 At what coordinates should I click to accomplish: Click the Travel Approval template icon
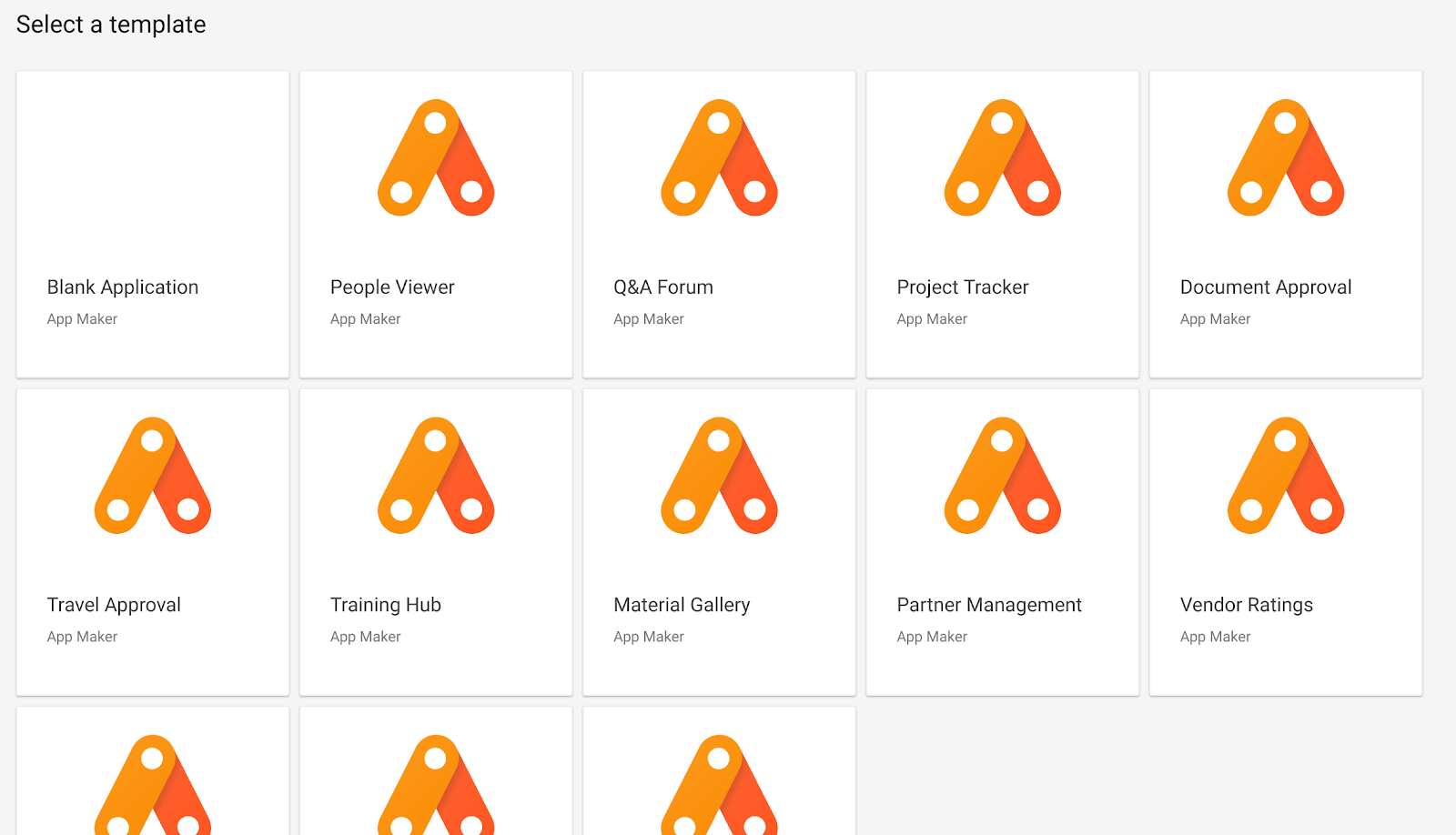coord(153,476)
